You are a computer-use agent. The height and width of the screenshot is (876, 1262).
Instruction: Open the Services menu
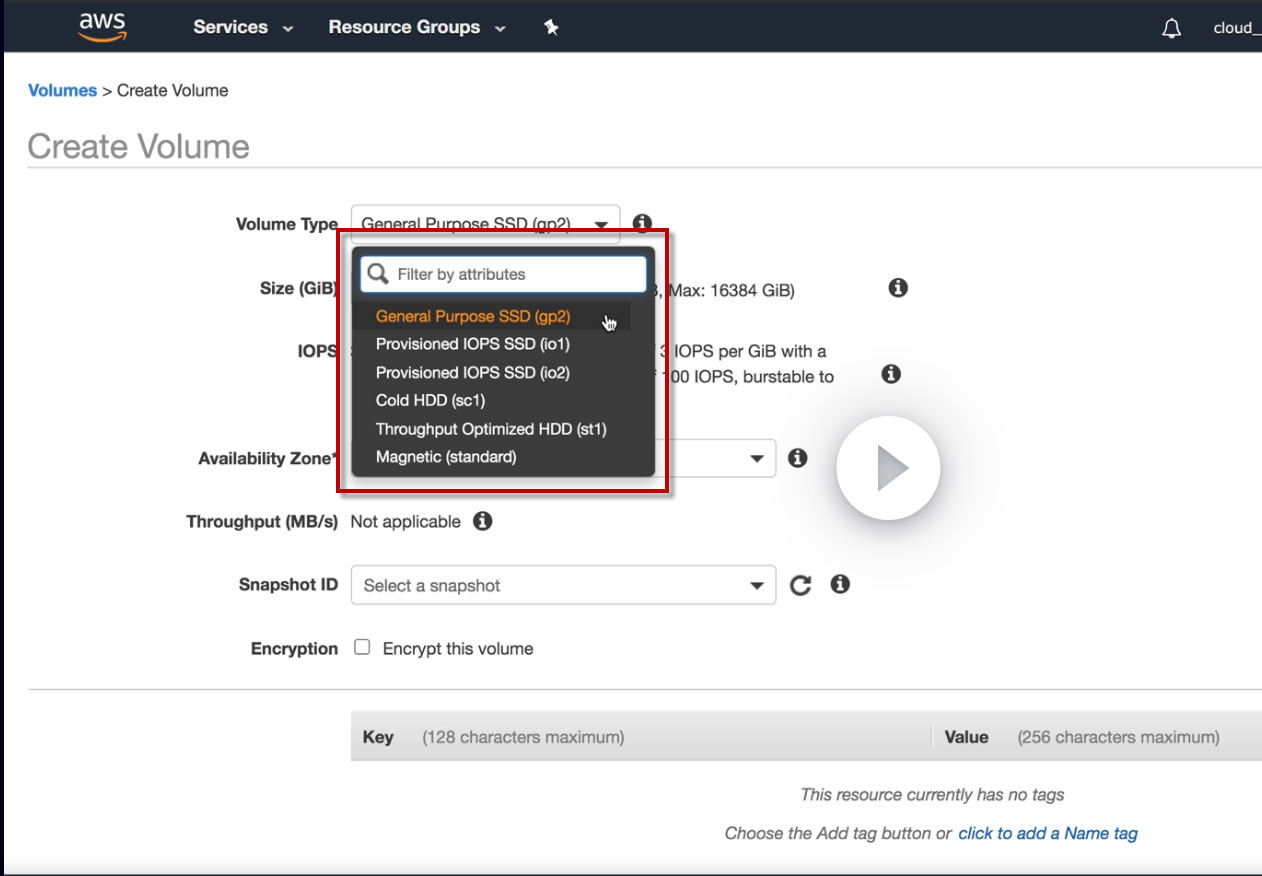(x=243, y=28)
